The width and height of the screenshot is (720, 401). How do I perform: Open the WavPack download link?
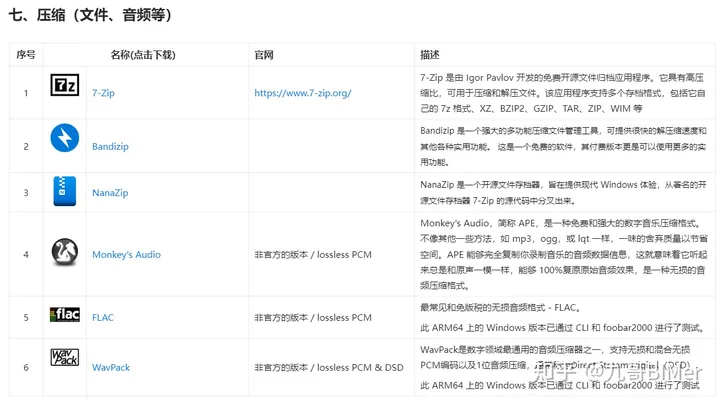pos(111,367)
